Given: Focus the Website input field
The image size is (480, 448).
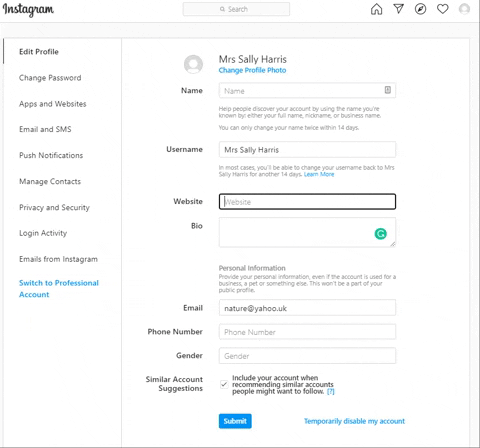Looking at the screenshot, I should pos(307,202).
